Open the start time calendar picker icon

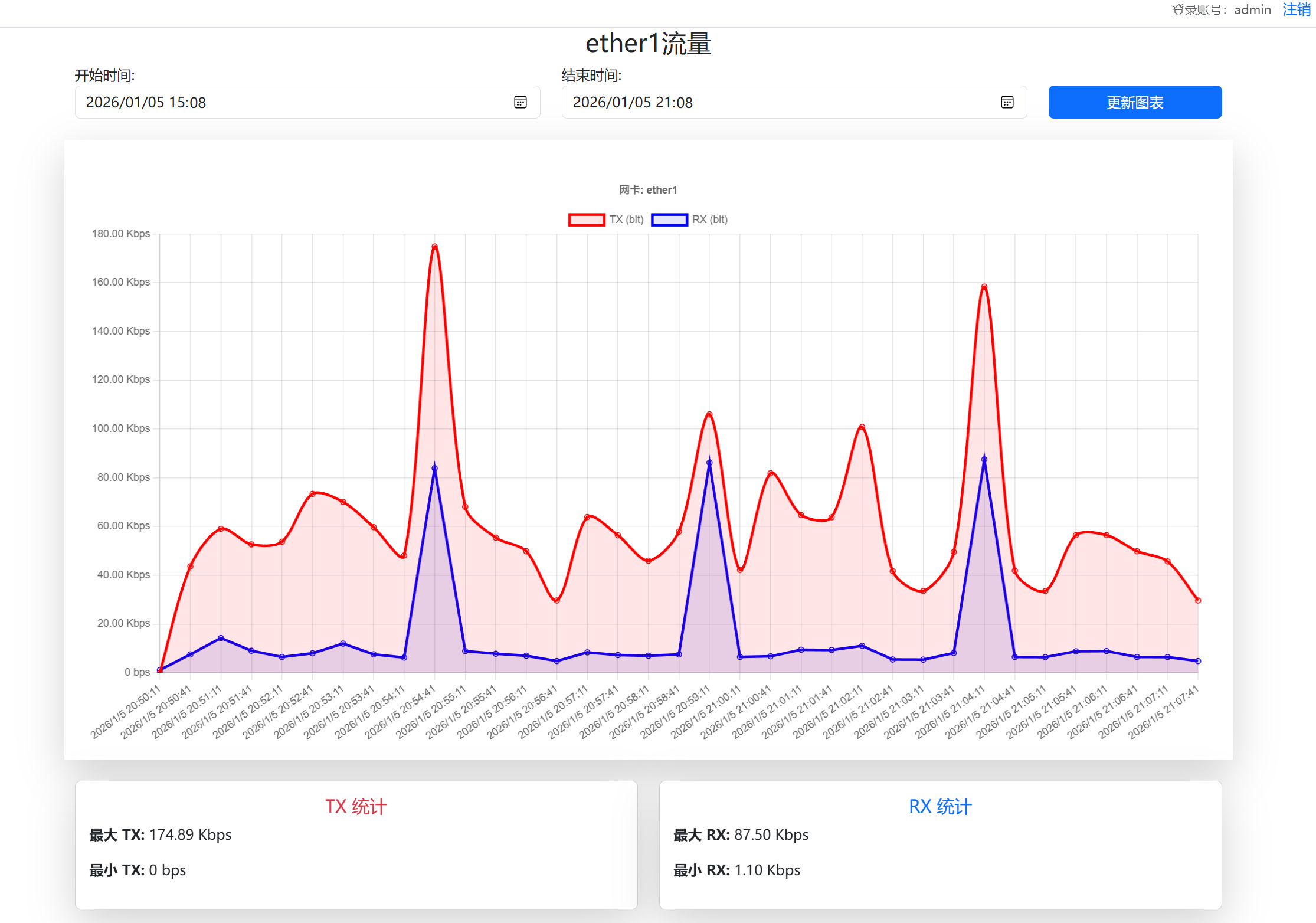click(x=520, y=102)
